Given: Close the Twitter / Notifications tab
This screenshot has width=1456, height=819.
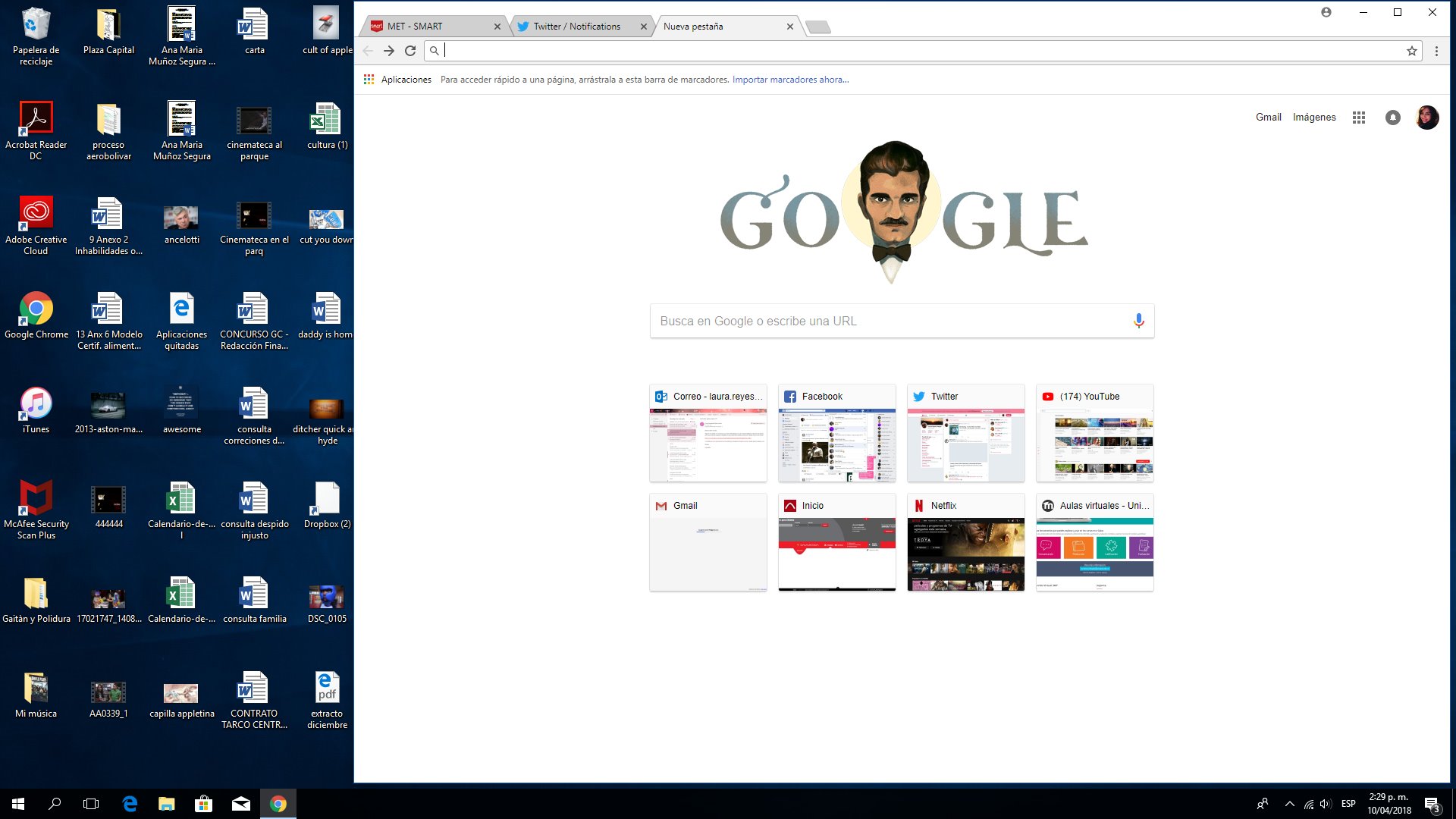Looking at the screenshot, I should [644, 27].
